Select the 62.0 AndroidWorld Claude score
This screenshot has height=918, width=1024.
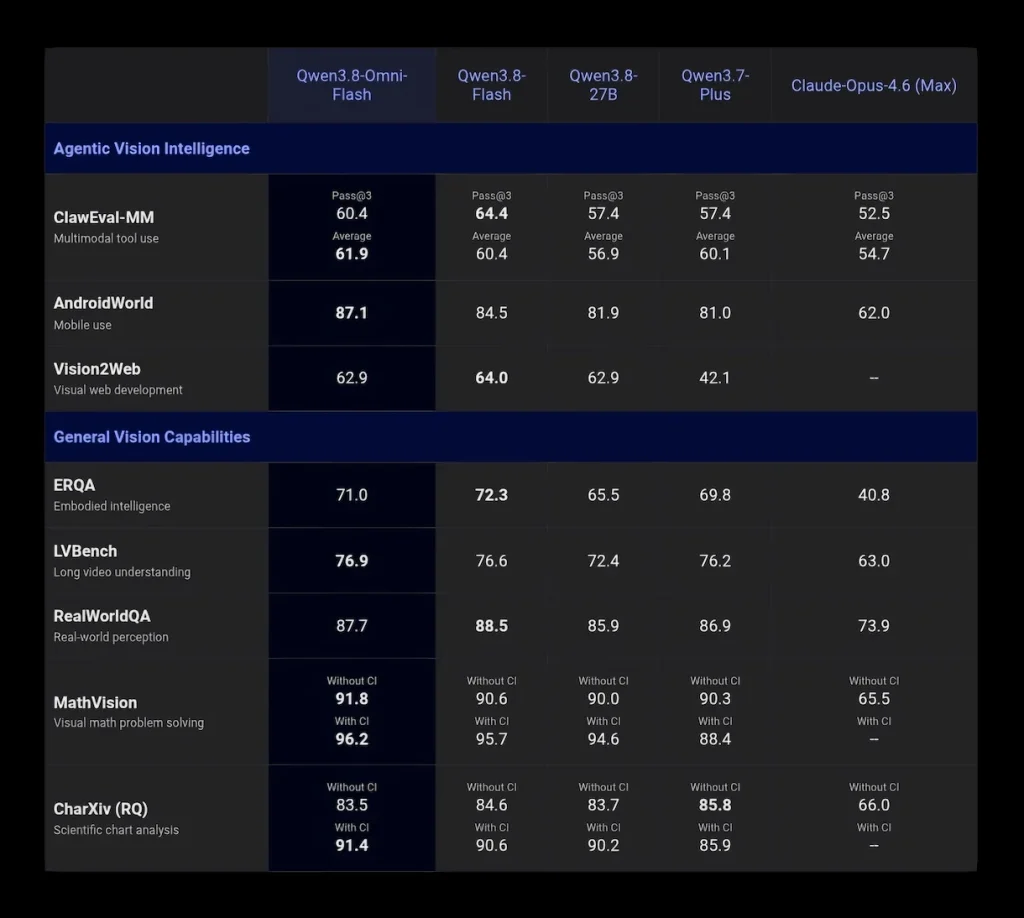873,313
